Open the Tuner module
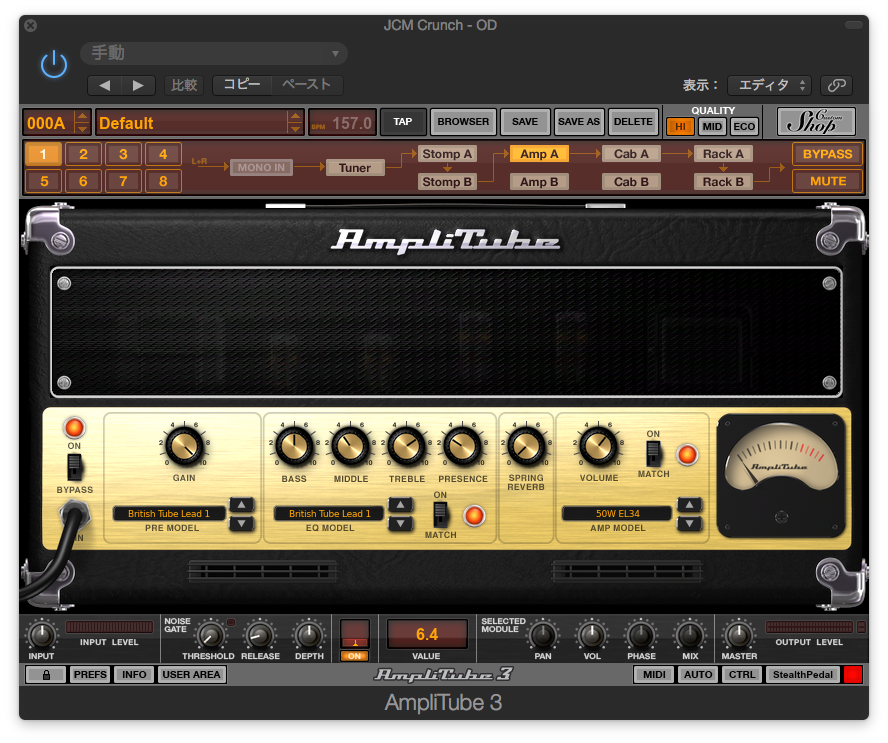 point(355,168)
